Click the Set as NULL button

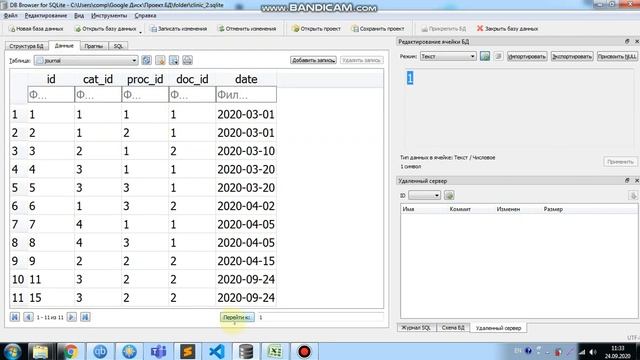[x=617, y=56]
